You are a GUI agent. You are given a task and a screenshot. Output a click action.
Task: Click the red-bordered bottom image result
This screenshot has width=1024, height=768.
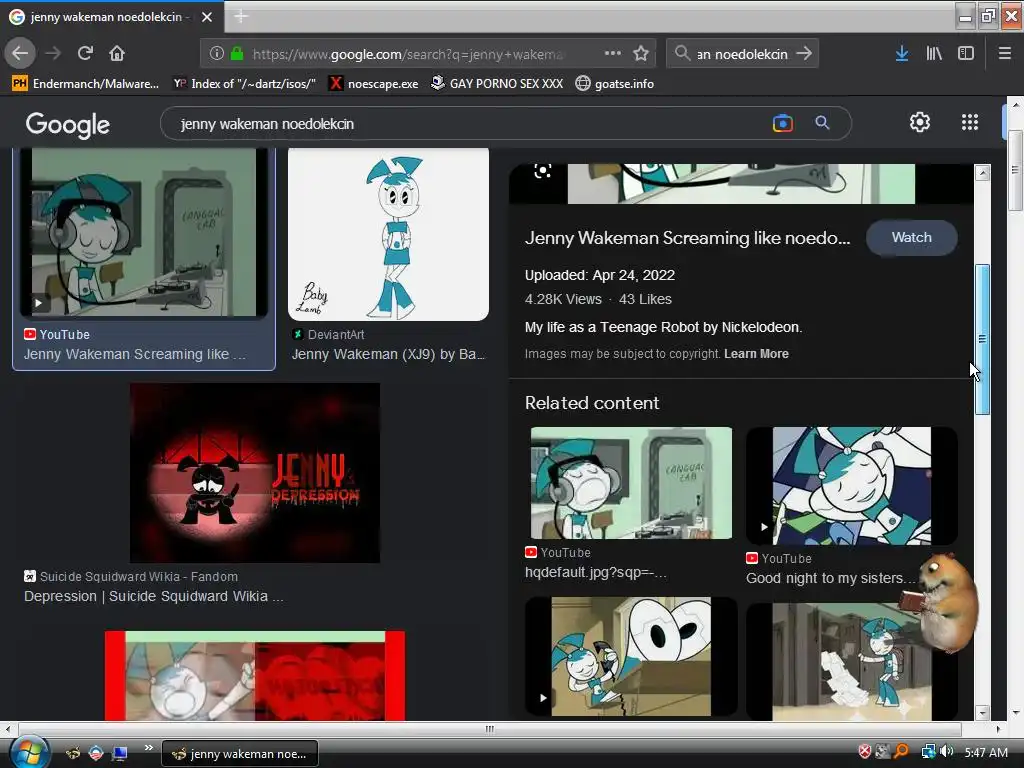[x=255, y=676]
